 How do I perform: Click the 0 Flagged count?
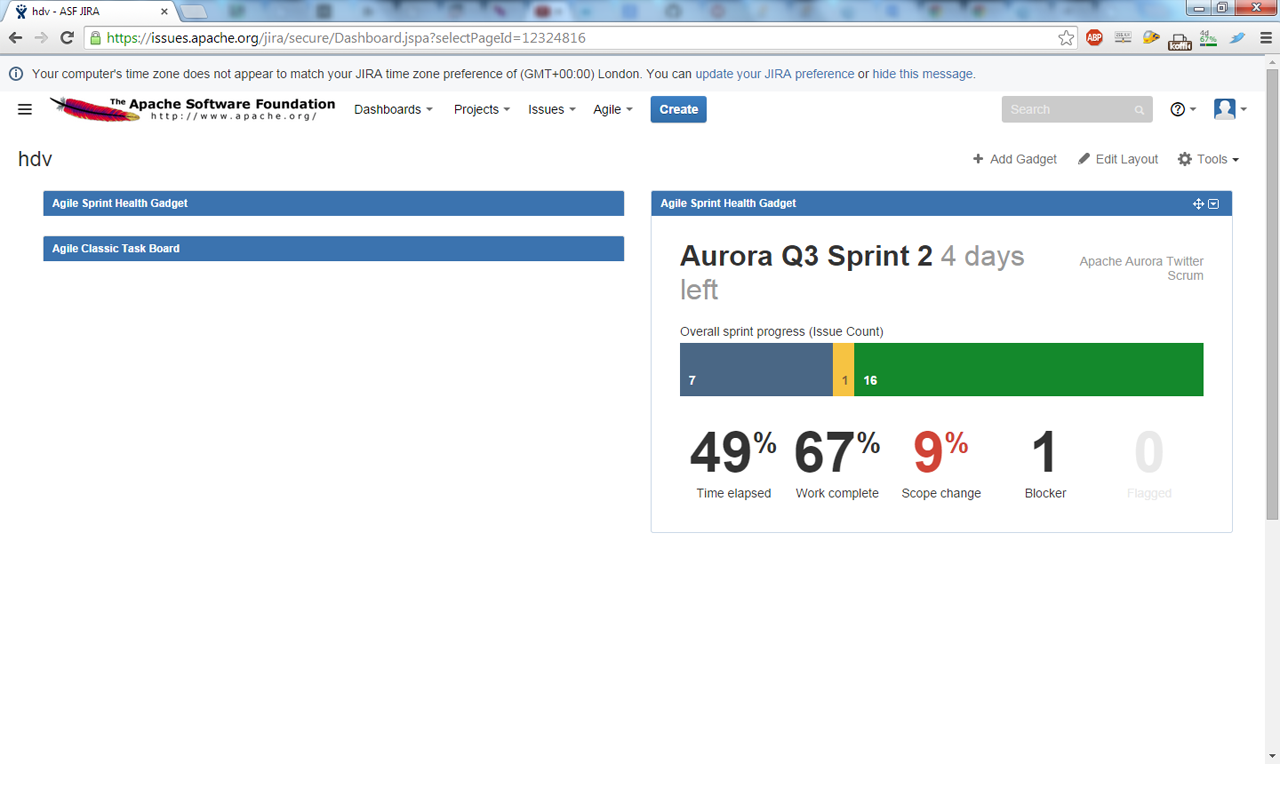coord(1149,452)
